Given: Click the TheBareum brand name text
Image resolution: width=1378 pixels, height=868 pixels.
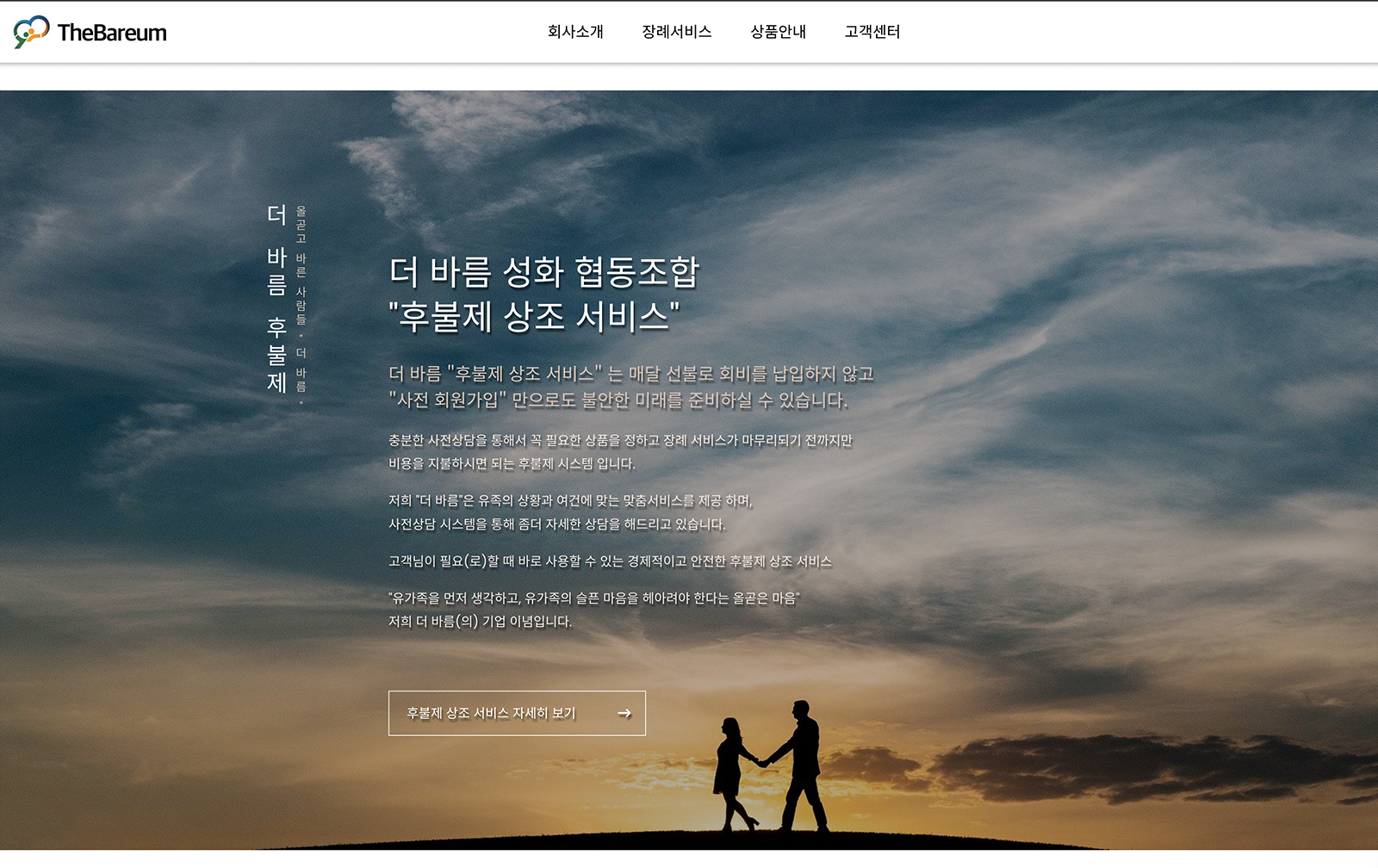Looking at the screenshot, I should (112, 33).
